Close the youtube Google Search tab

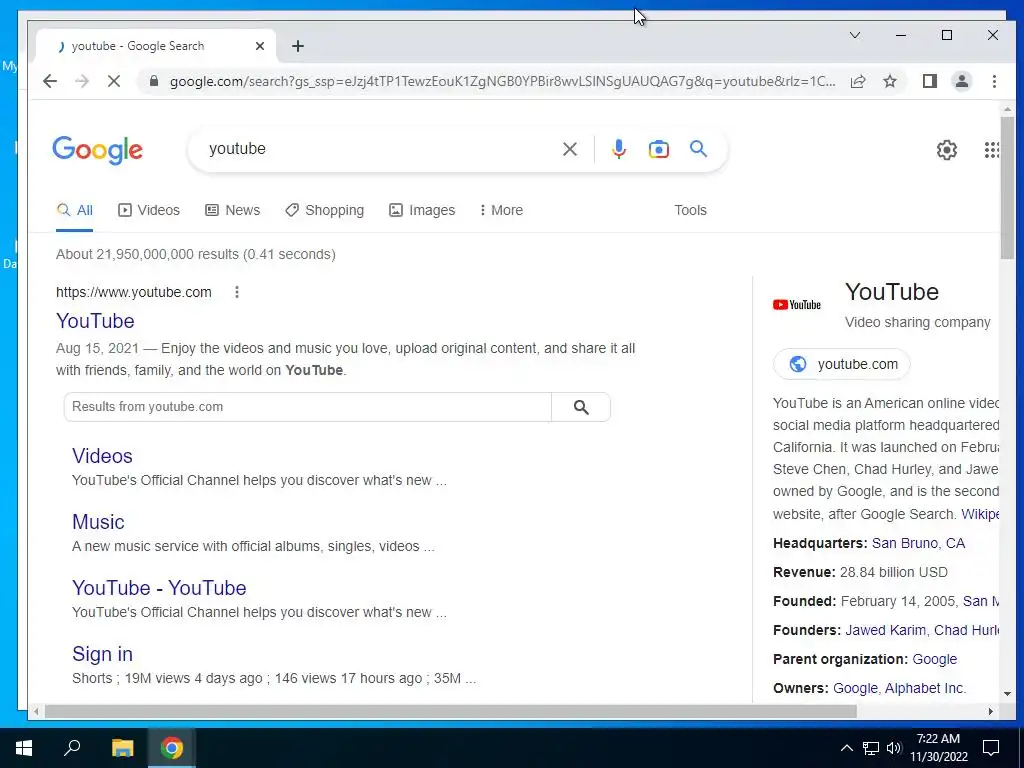(x=259, y=46)
